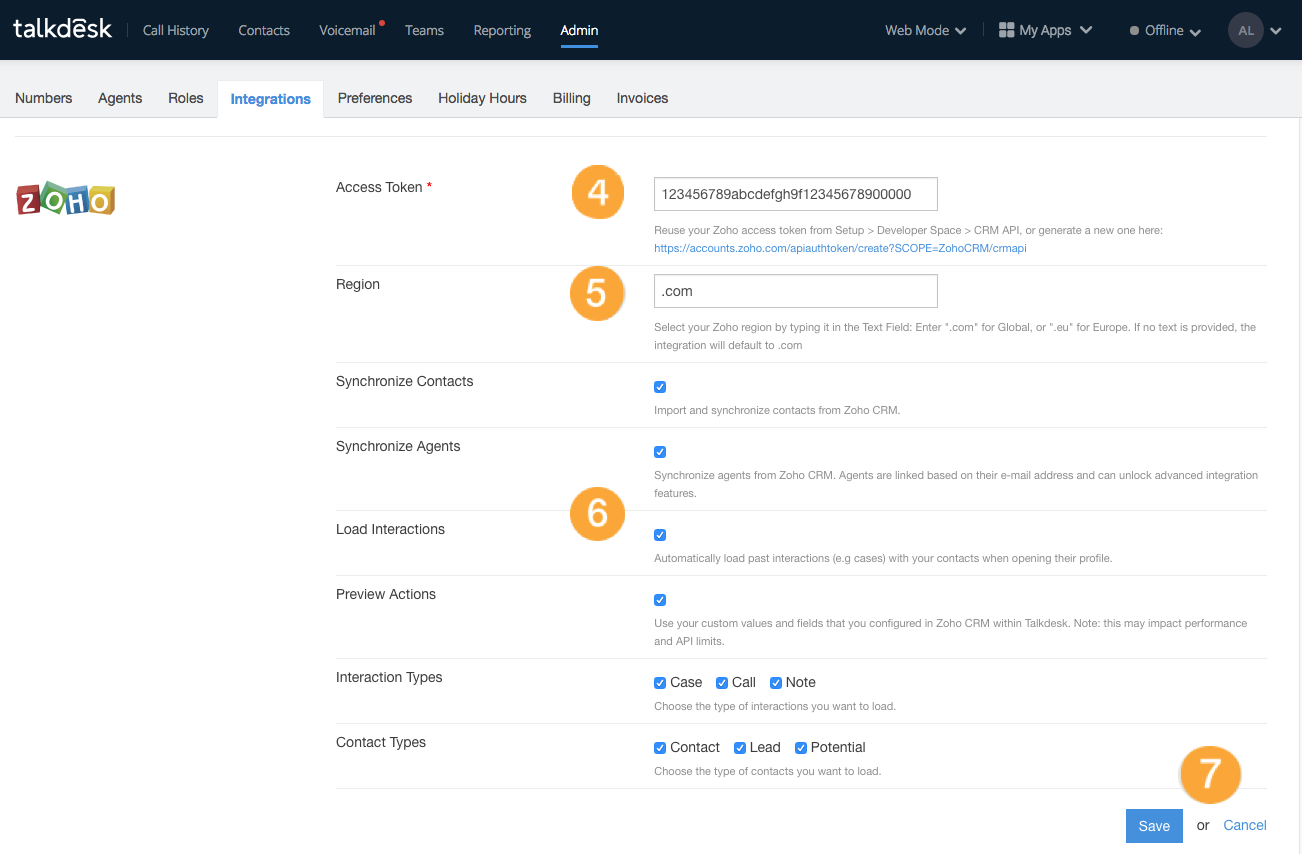Screen dimensions: 1302x854
Task: Uncheck the Lead contact type
Action: click(740, 748)
